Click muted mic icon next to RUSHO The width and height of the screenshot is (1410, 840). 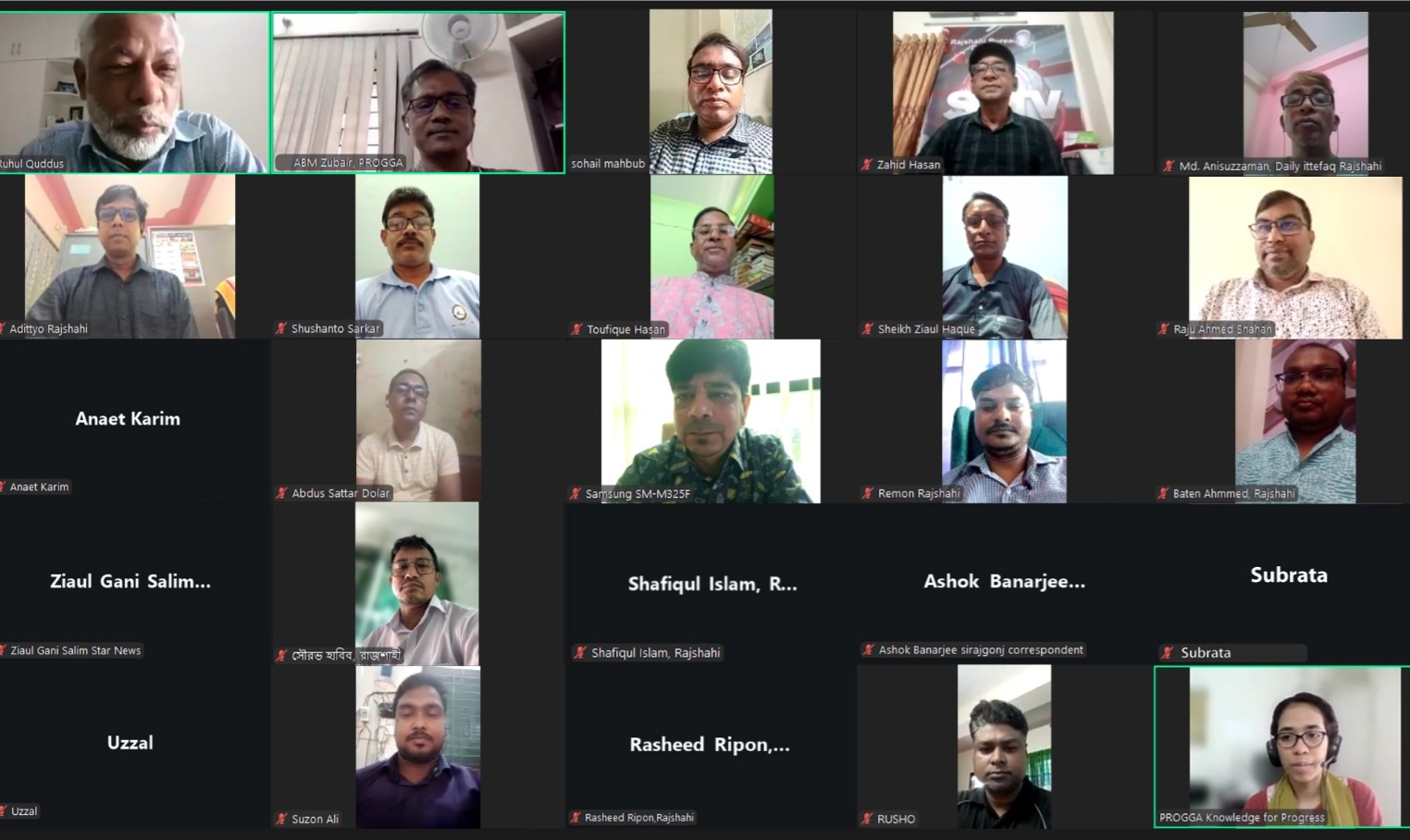(x=867, y=819)
